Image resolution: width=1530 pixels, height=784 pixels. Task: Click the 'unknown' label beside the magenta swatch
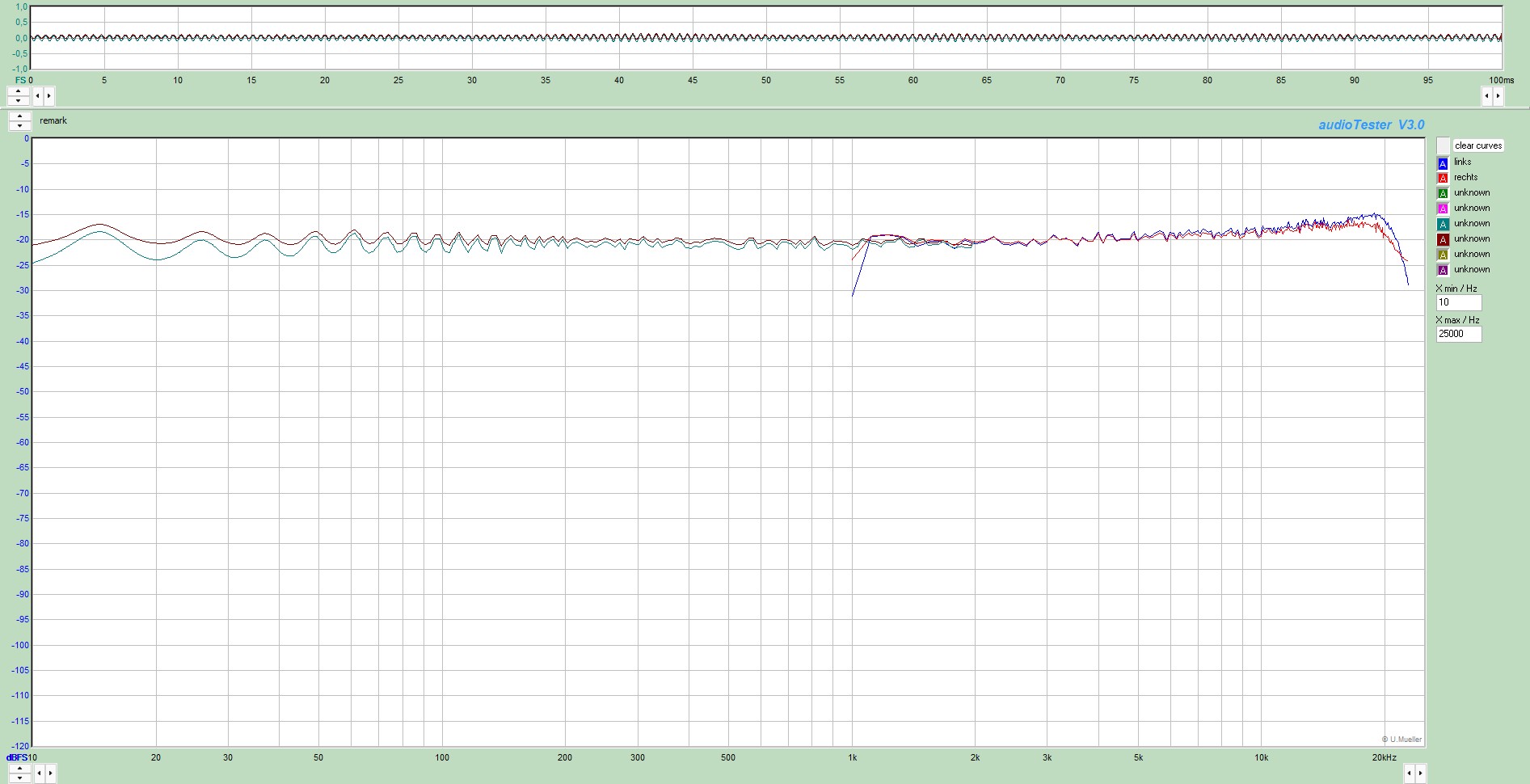pyautogui.click(x=1472, y=208)
